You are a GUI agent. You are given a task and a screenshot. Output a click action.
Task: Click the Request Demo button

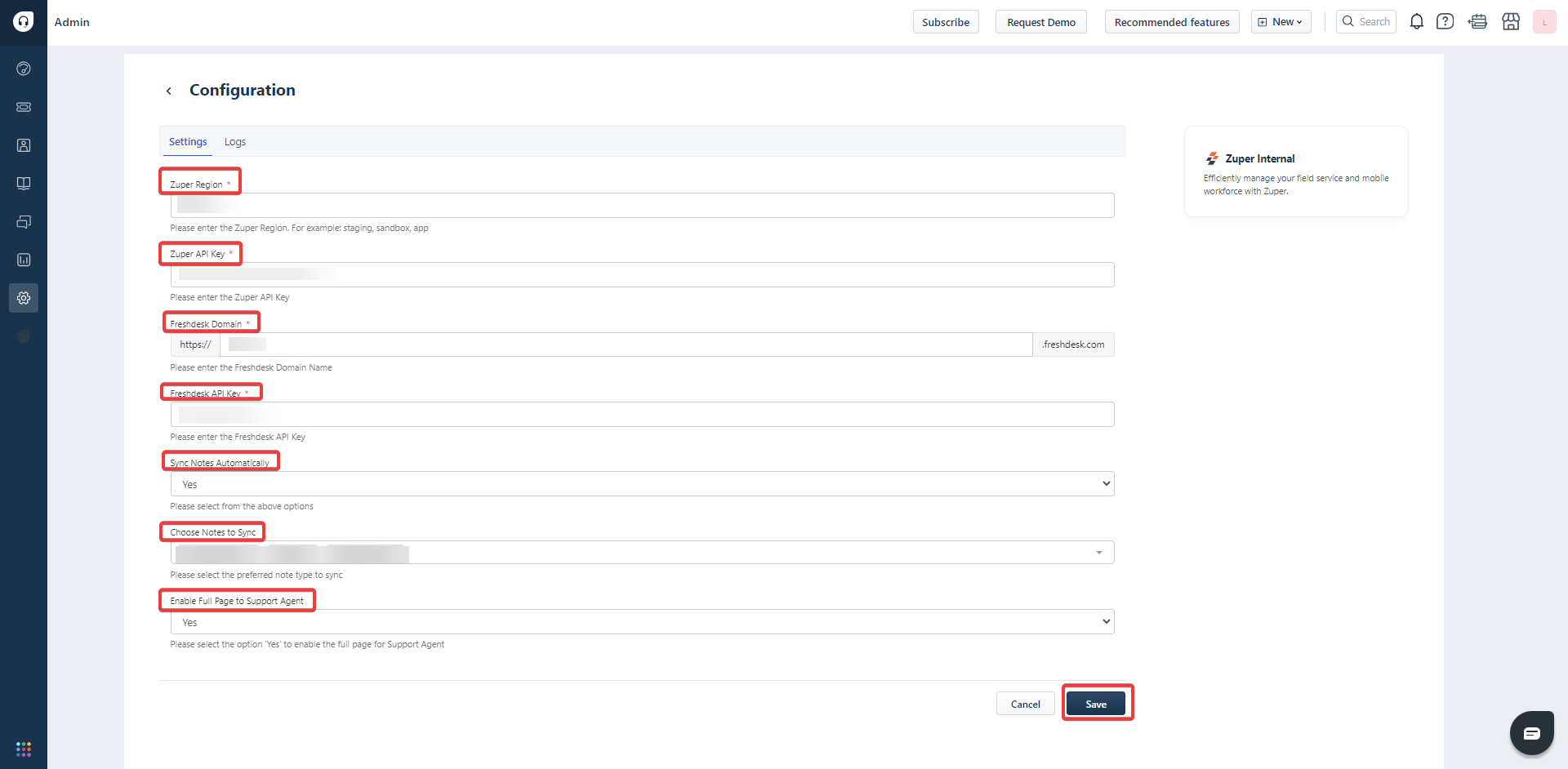1041,22
